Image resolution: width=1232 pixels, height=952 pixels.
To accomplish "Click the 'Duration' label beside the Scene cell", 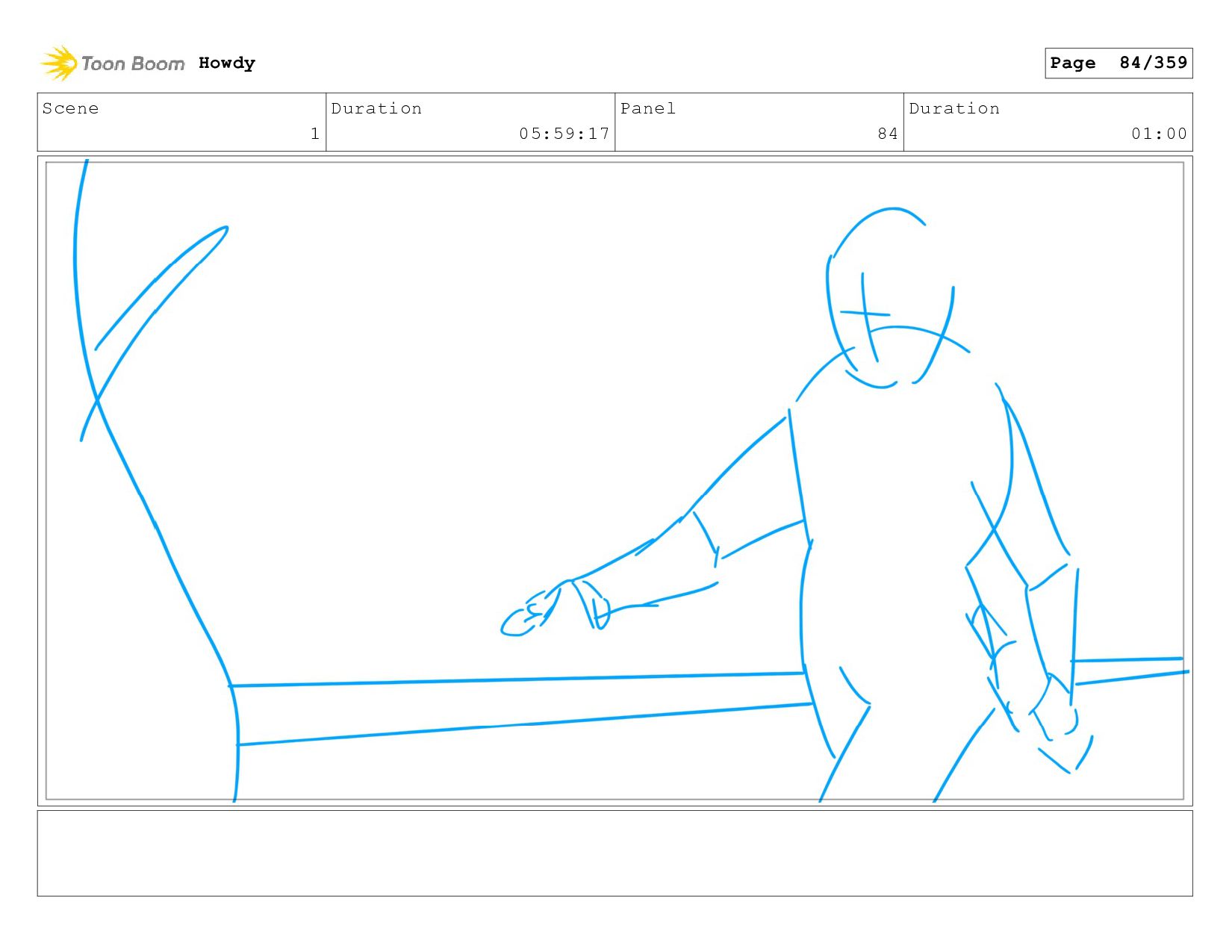I will click(x=376, y=108).
